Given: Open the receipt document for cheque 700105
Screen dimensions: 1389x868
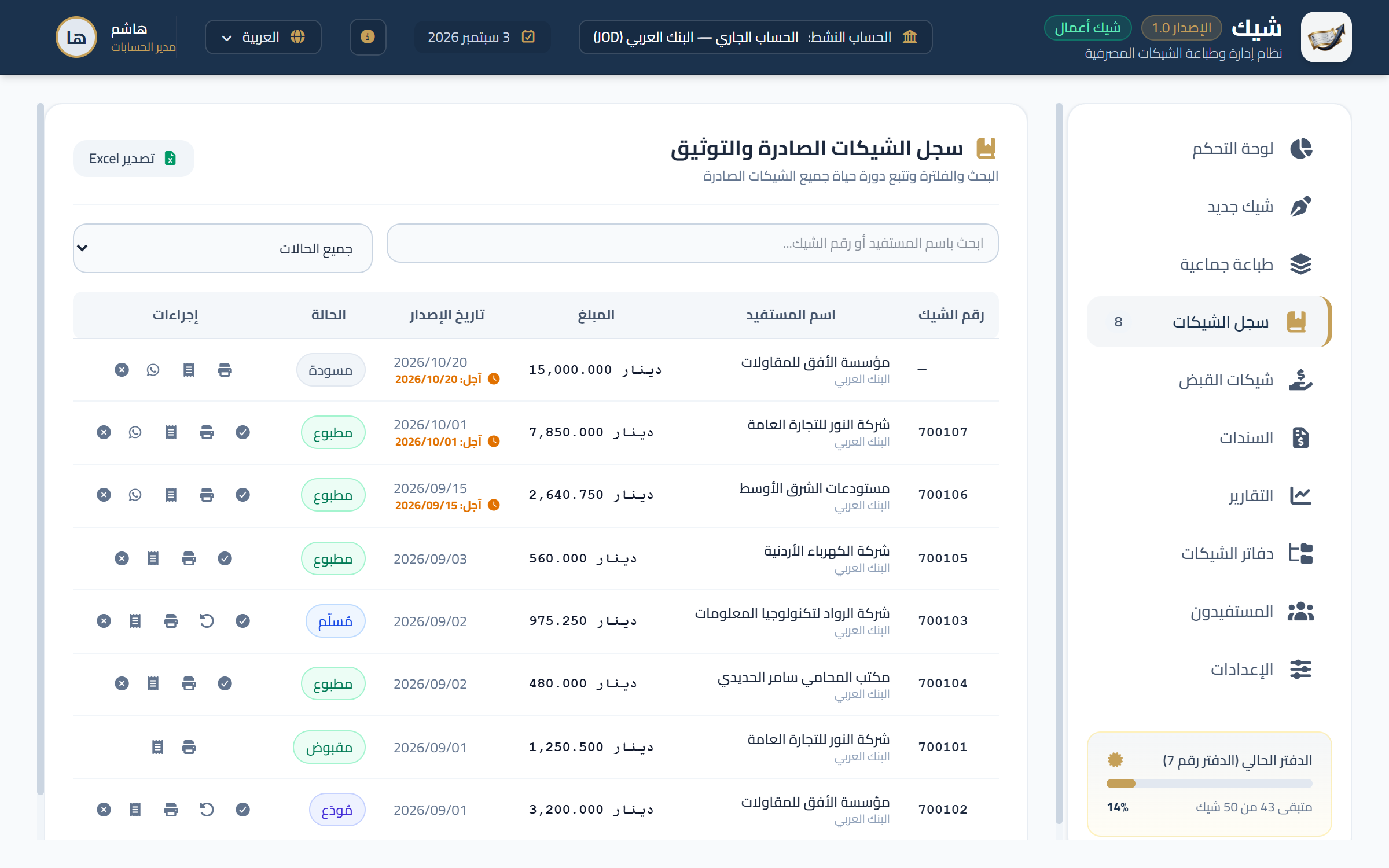Looking at the screenshot, I should [153, 558].
